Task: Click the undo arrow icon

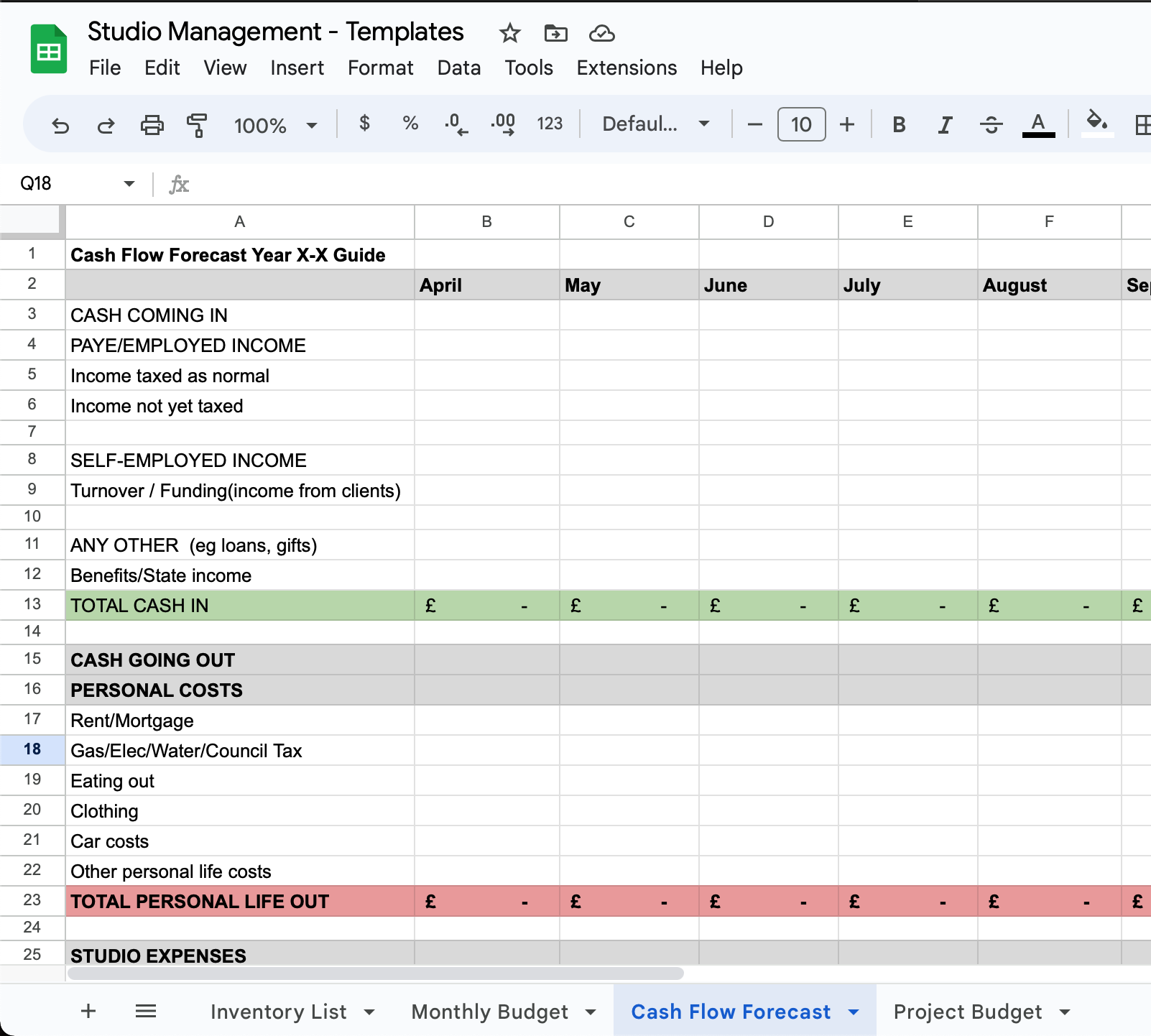Action: click(x=60, y=126)
